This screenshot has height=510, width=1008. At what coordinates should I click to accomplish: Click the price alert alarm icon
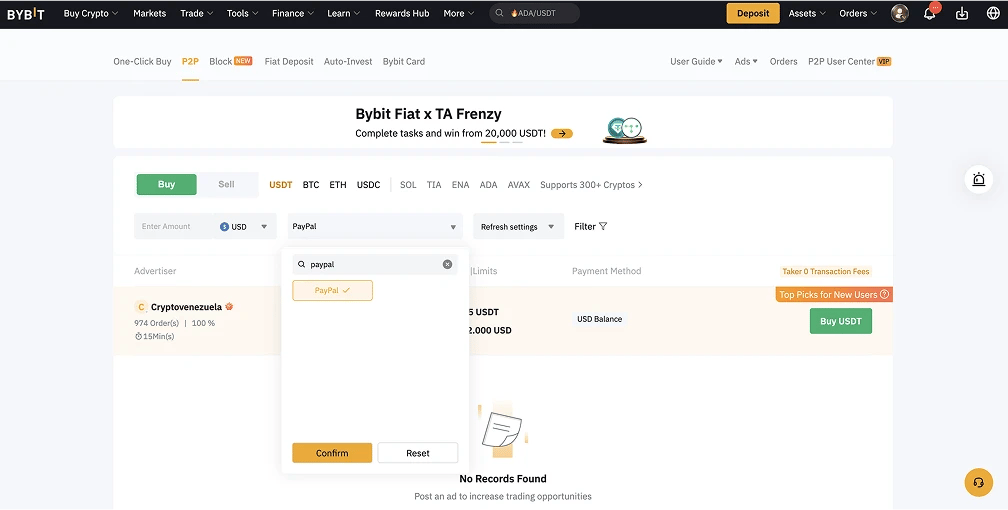[x=978, y=180]
